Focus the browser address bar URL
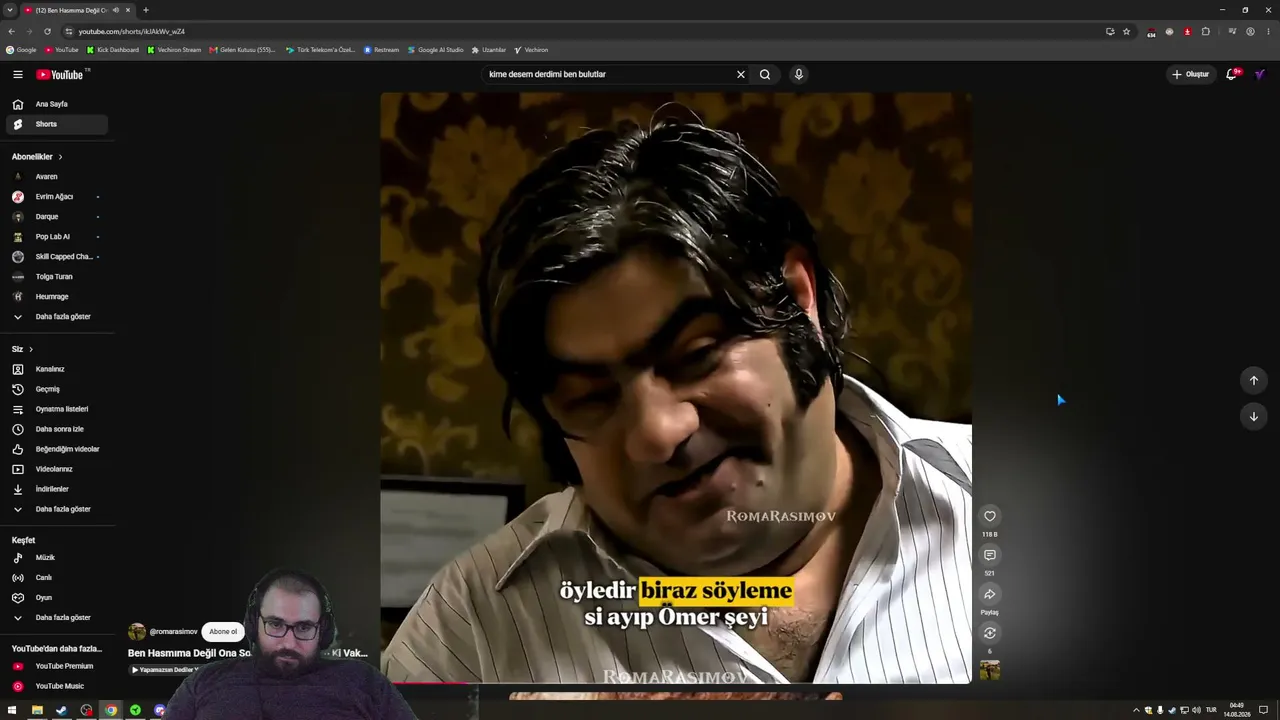The height and width of the screenshot is (720, 1280). (x=132, y=31)
